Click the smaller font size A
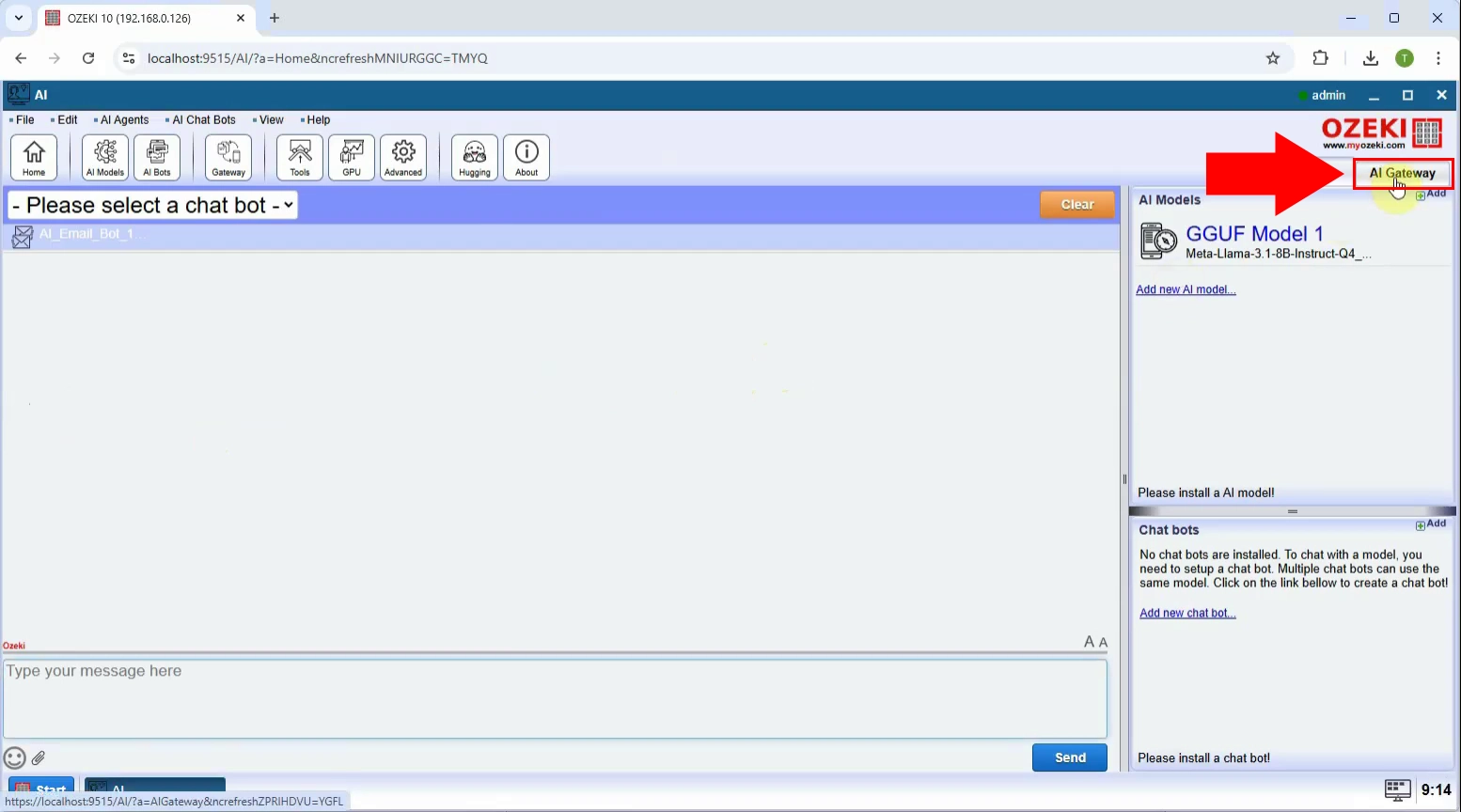The width and height of the screenshot is (1461, 812). tap(1104, 643)
